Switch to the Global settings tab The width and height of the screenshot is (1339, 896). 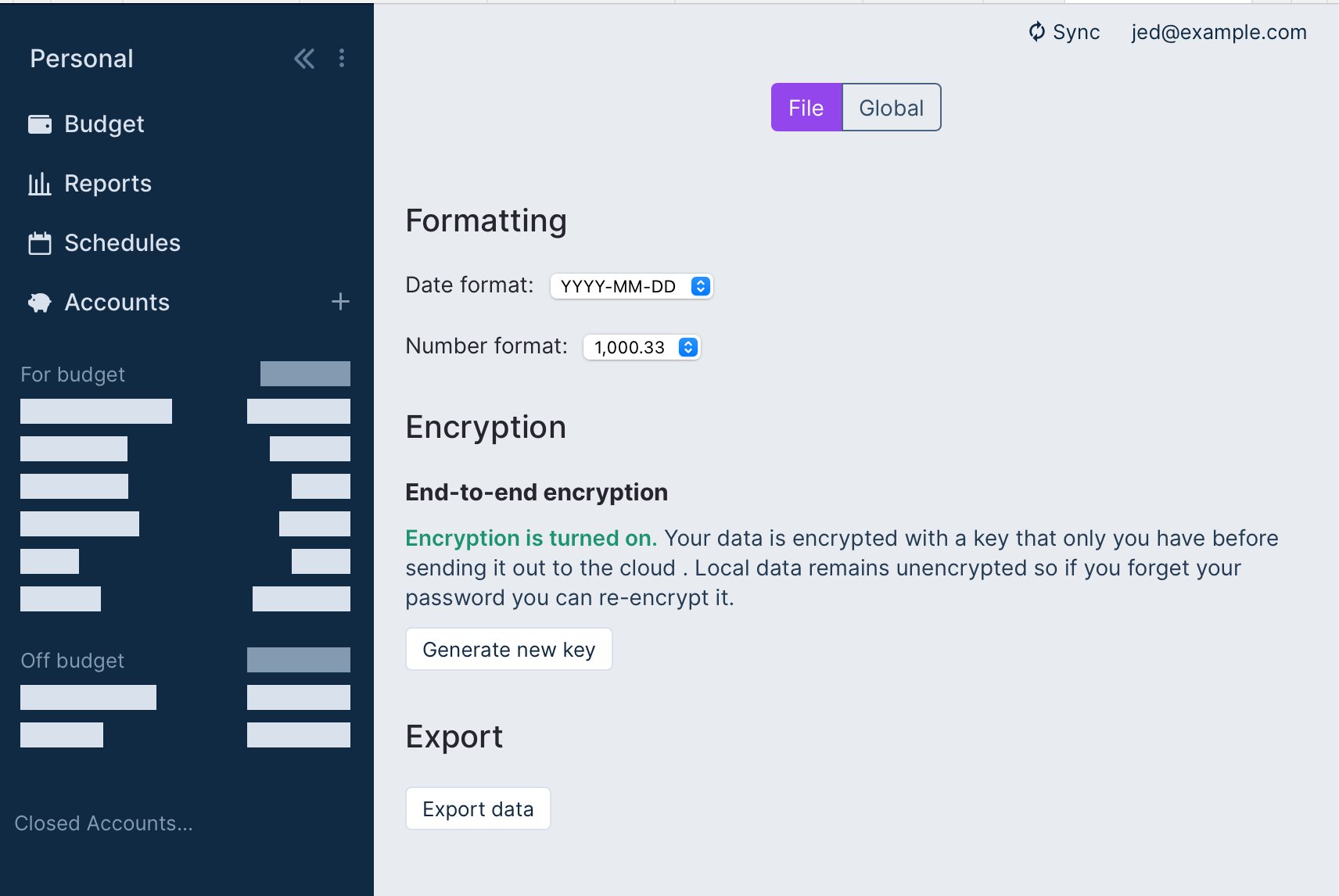[892, 107]
